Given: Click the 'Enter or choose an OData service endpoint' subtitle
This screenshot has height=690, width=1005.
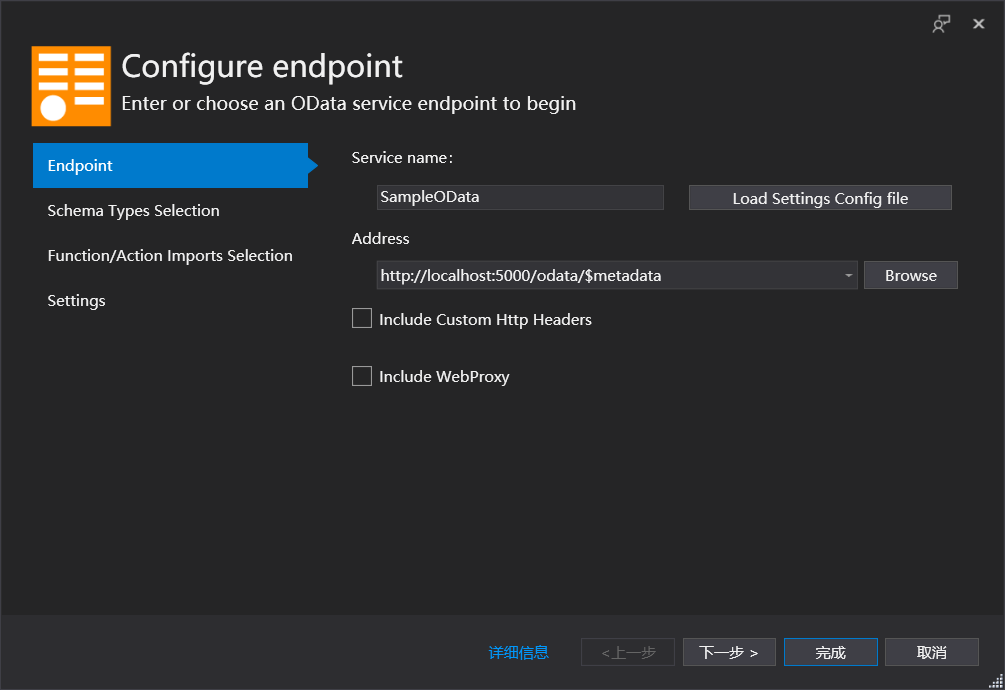Looking at the screenshot, I should 349,104.
